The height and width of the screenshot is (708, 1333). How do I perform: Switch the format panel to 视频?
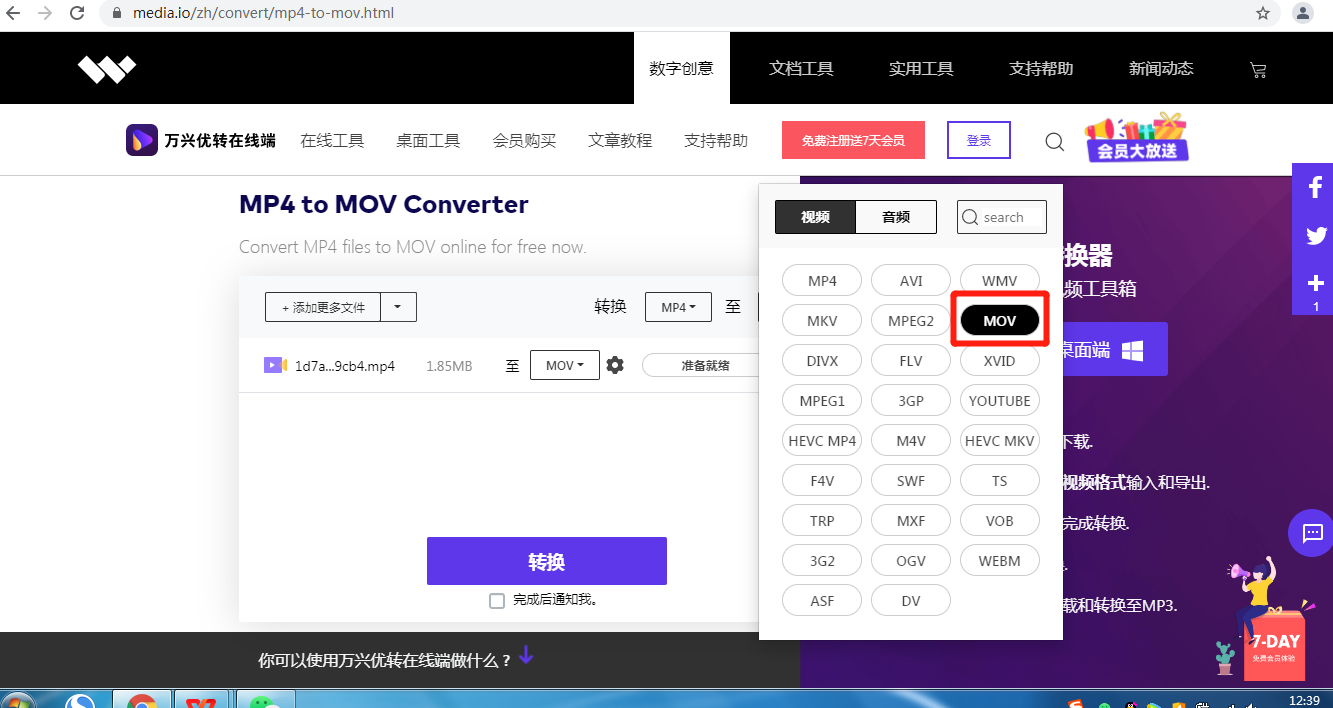point(814,216)
